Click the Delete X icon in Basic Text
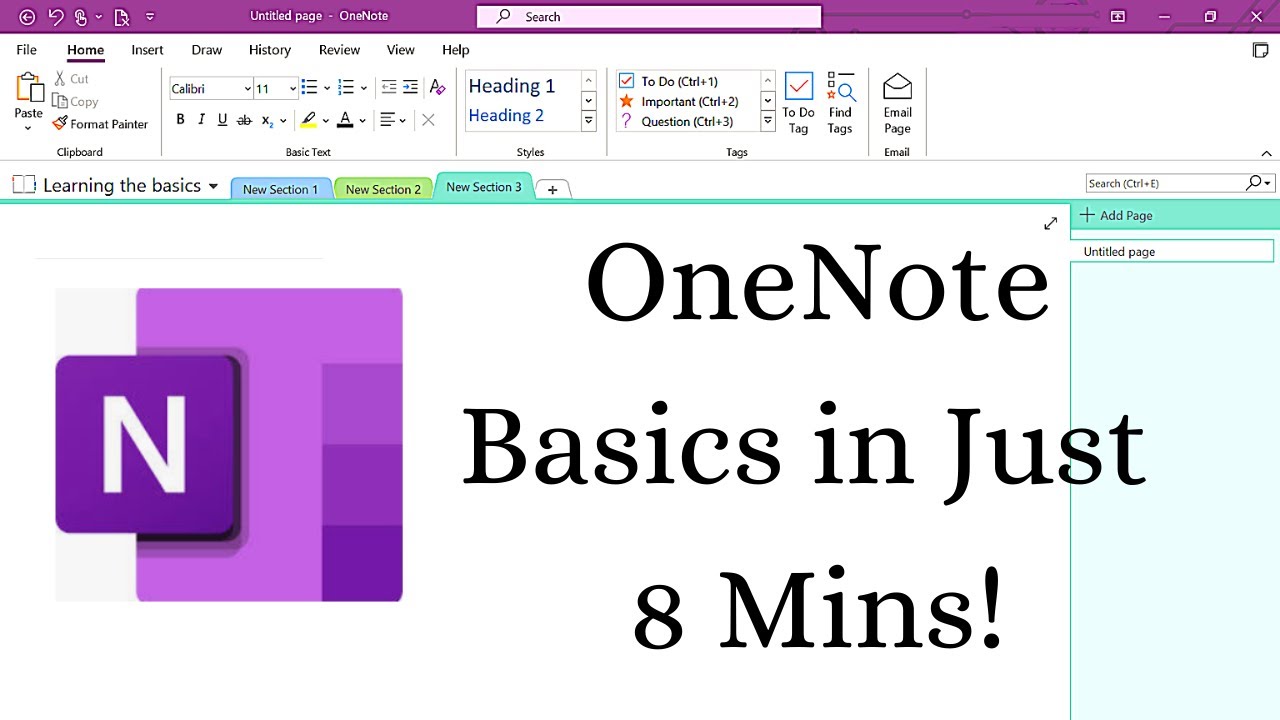 [428, 120]
